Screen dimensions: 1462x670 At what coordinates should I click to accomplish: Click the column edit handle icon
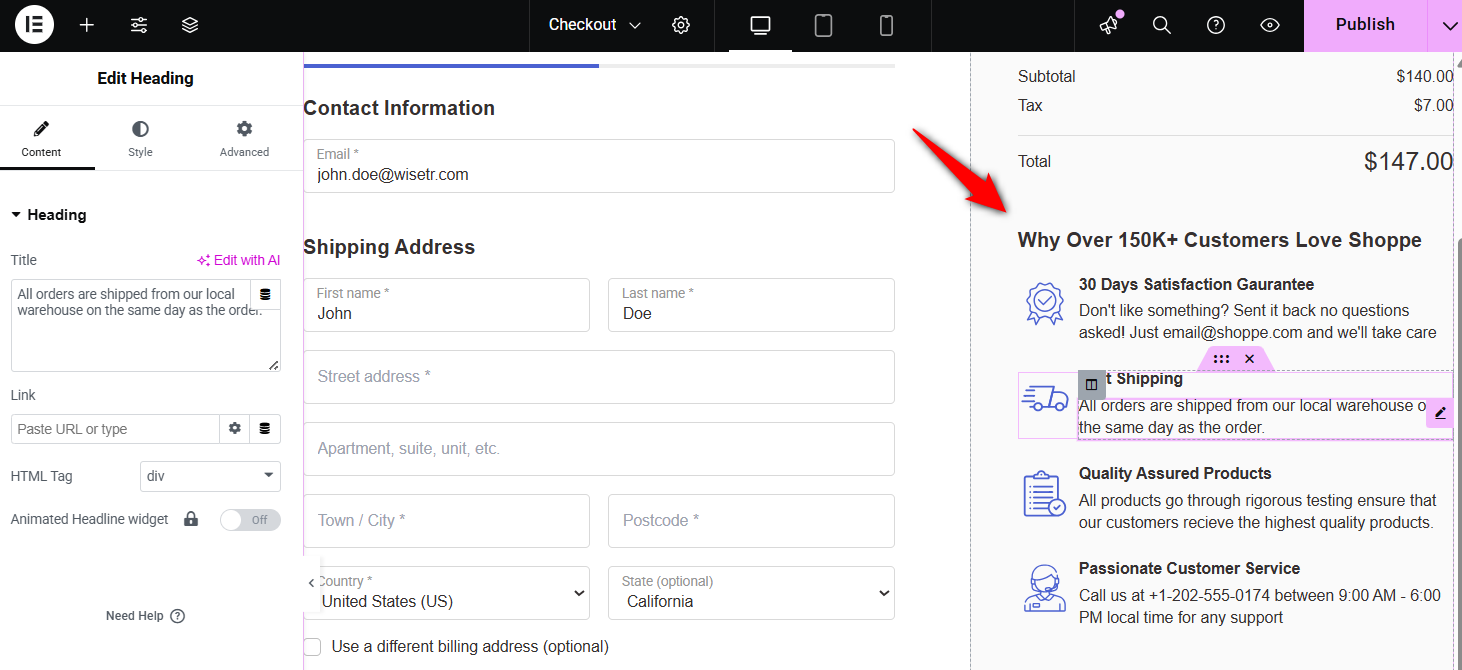pos(1091,384)
